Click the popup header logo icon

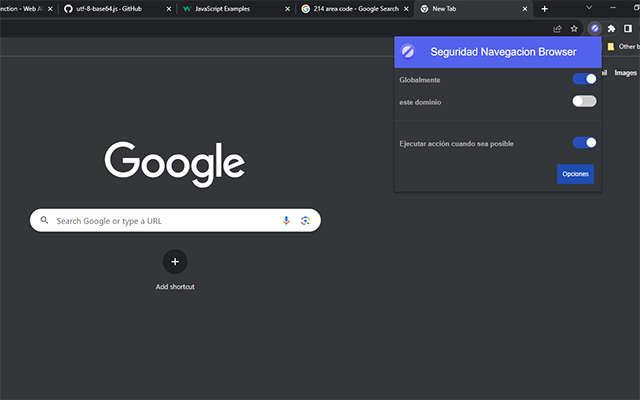(407, 52)
